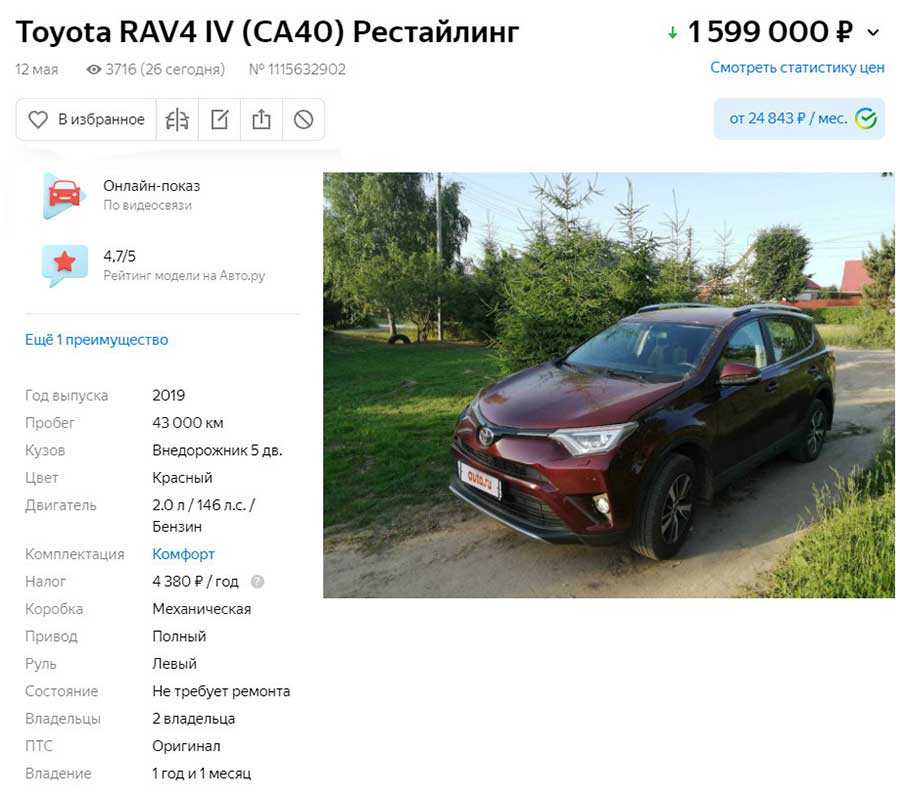The height and width of the screenshot is (801, 900).
Task: Add listing to favorites with heart button
Action: click(x=86, y=119)
